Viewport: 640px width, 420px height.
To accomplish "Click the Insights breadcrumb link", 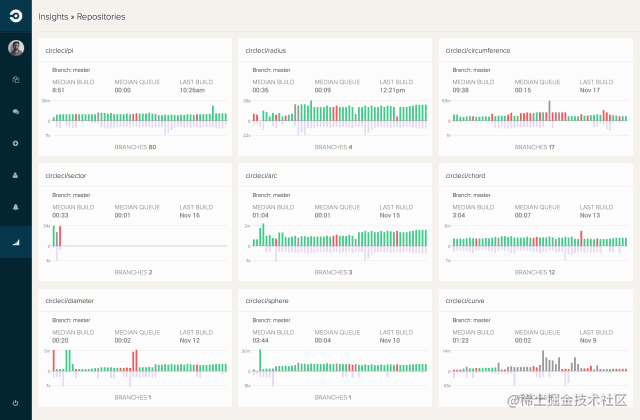I will [53, 17].
